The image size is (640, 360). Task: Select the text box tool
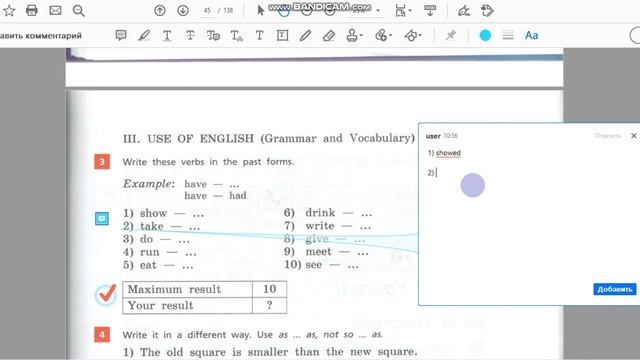(282, 36)
